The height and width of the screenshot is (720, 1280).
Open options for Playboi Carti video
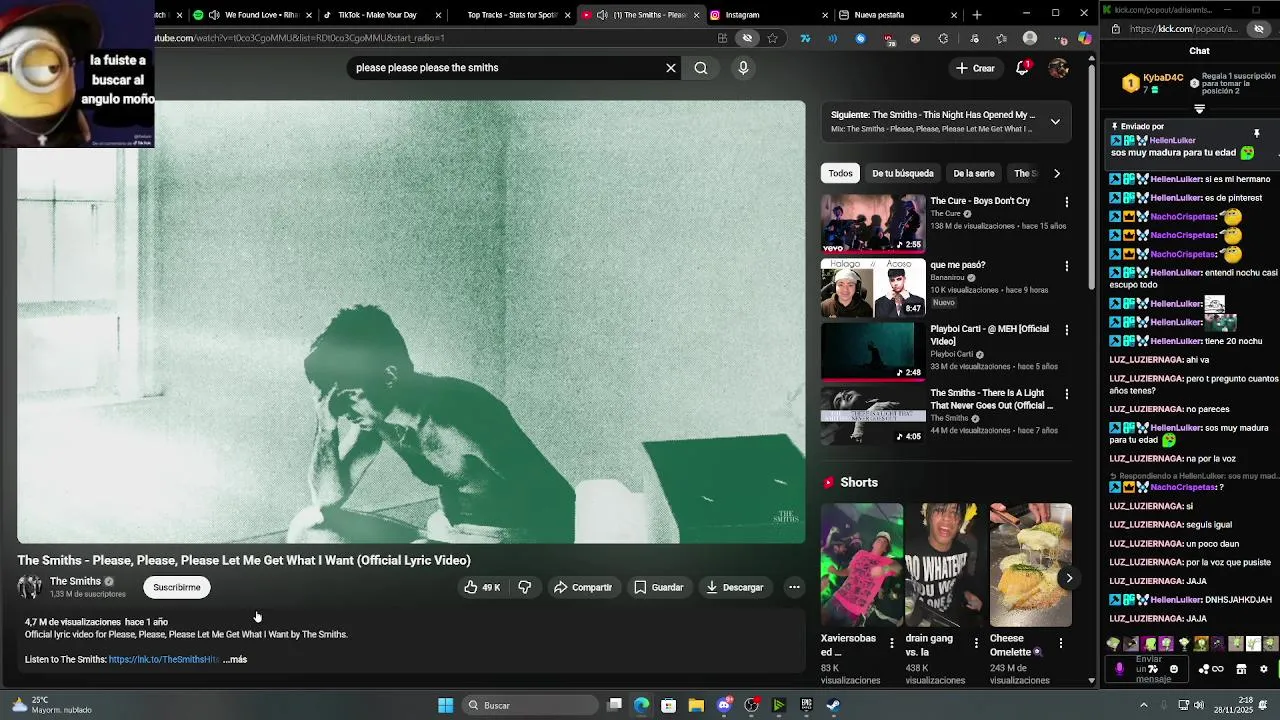[x=1066, y=330]
